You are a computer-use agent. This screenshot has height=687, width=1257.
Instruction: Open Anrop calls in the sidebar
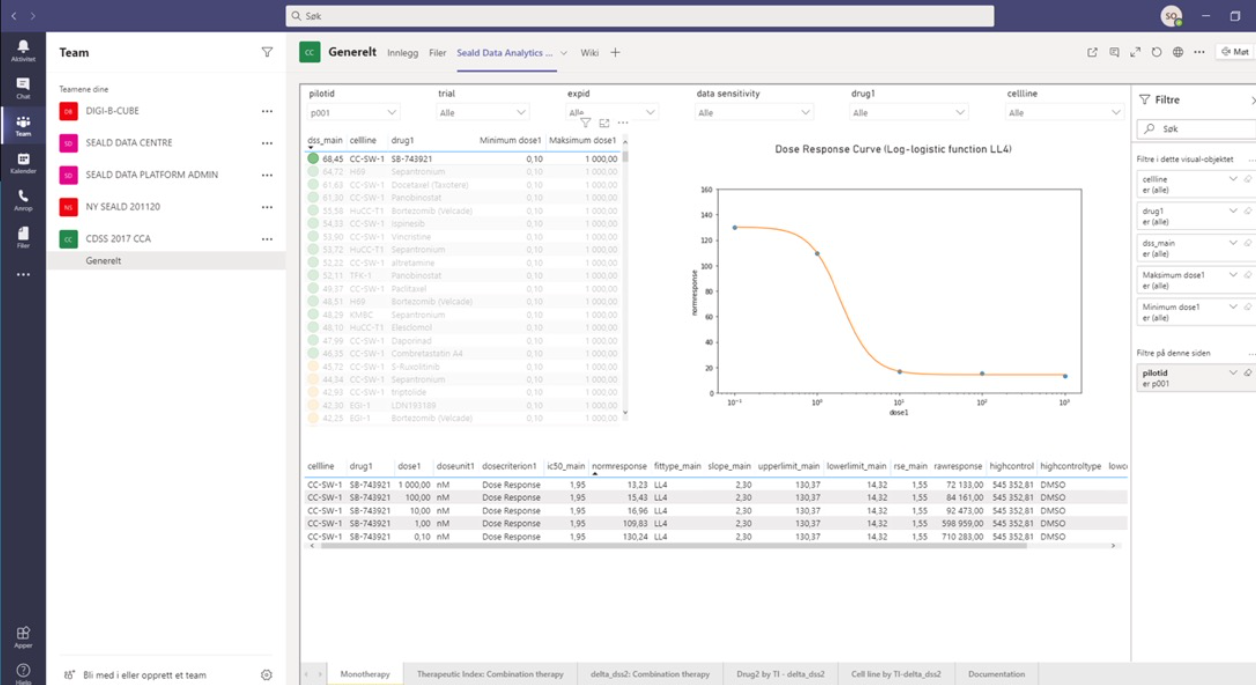coord(22,200)
